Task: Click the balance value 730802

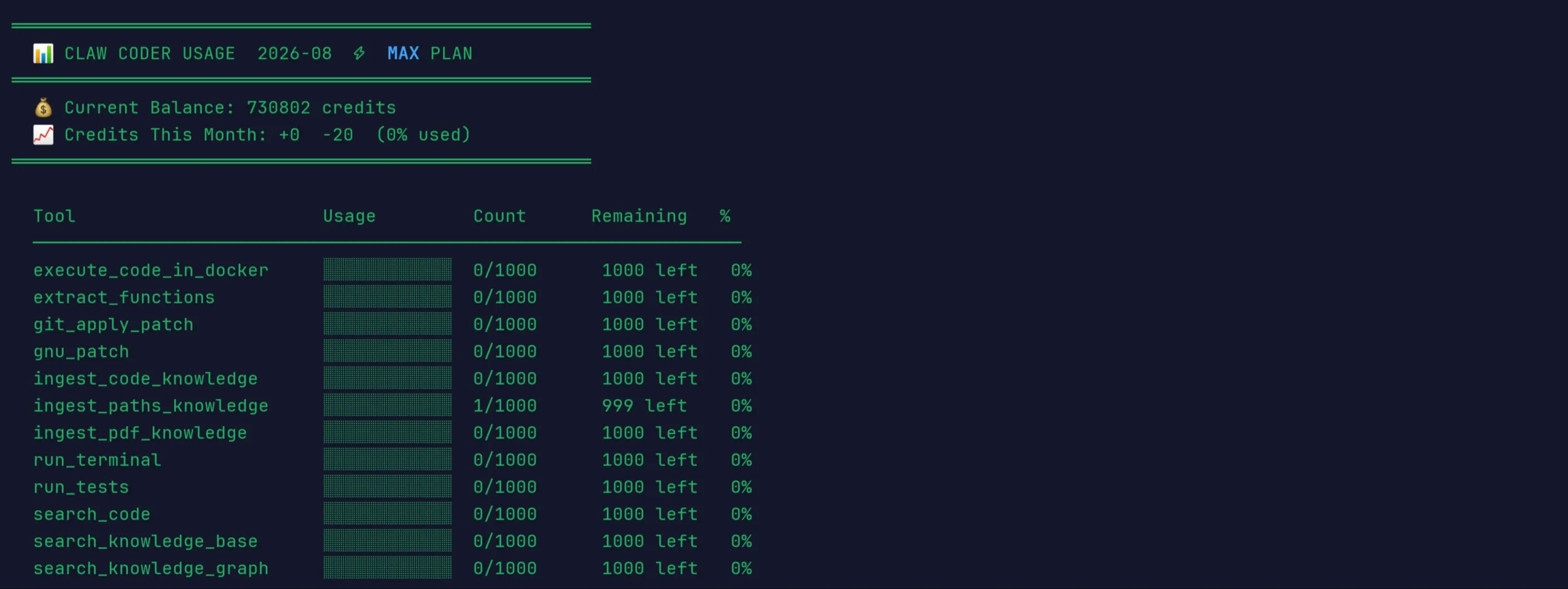Action: (x=278, y=108)
